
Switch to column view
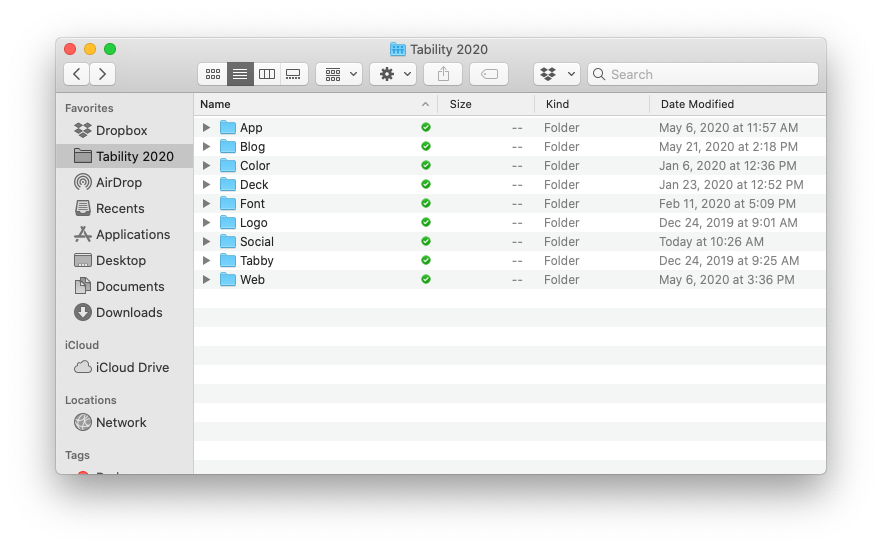(267, 74)
